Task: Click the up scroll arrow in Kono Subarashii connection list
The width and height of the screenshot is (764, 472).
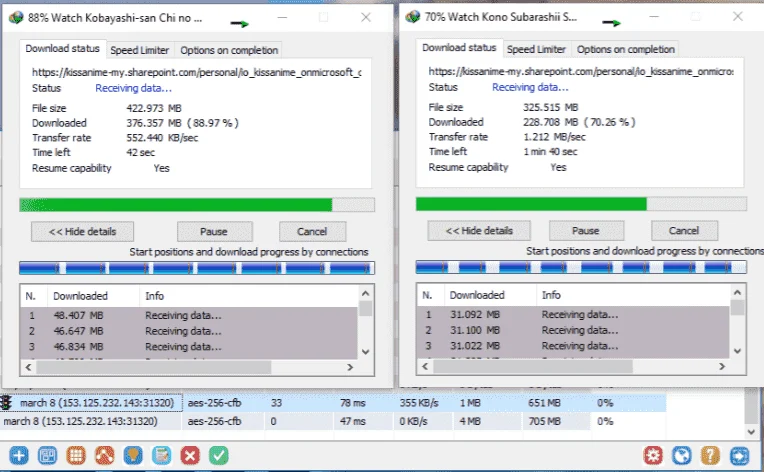Action: click(x=737, y=293)
